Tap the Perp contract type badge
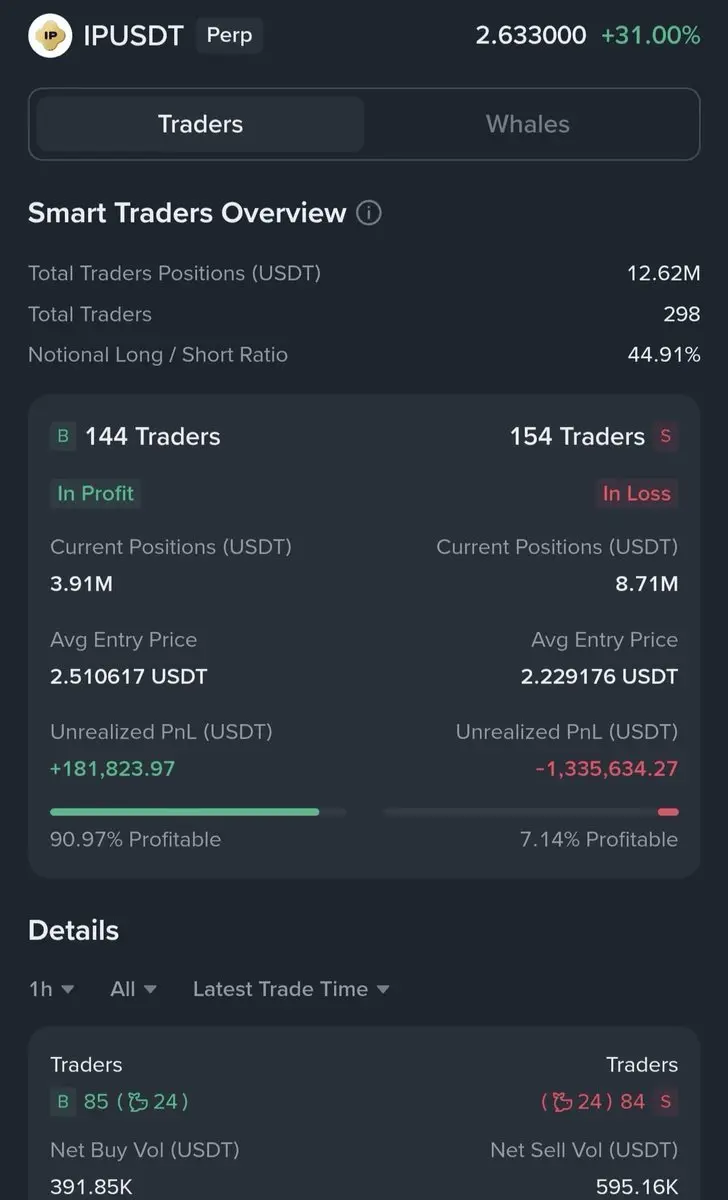Image resolution: width=728 pixels, height=1200 pixels. pyautogui.click(x=229, y=36)
